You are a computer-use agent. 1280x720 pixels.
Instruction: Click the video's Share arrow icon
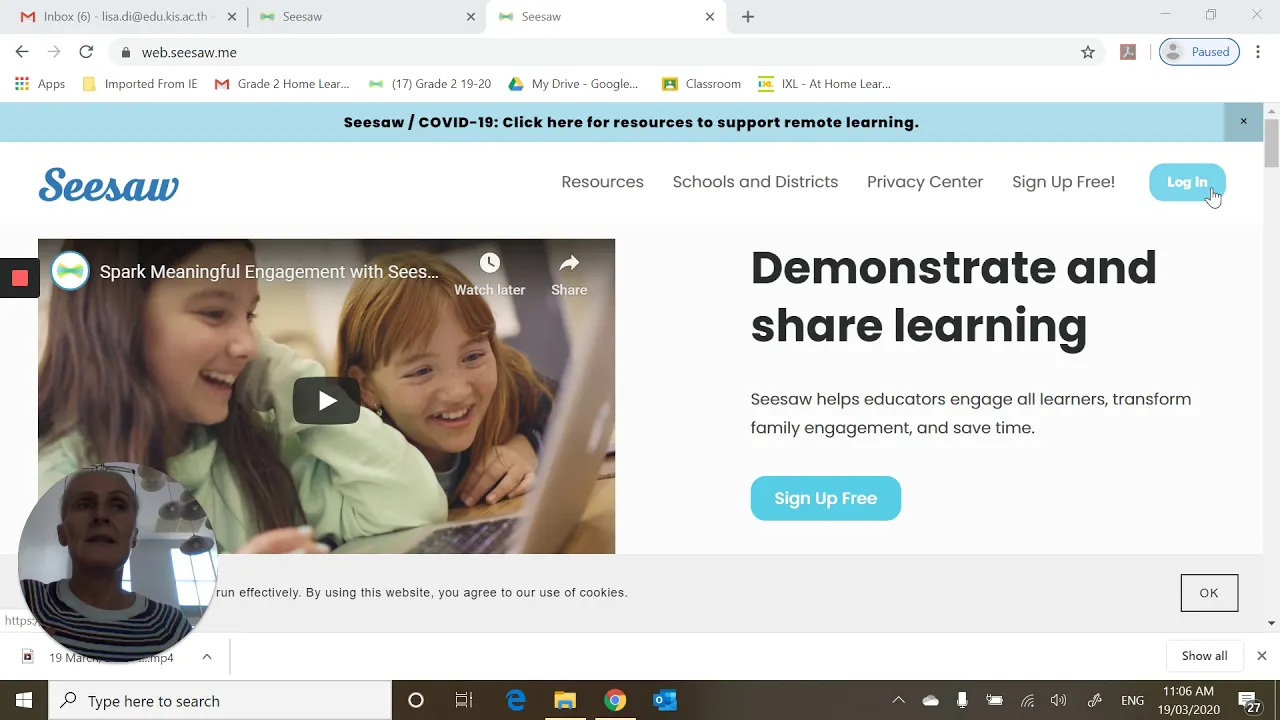pos(569,263)
